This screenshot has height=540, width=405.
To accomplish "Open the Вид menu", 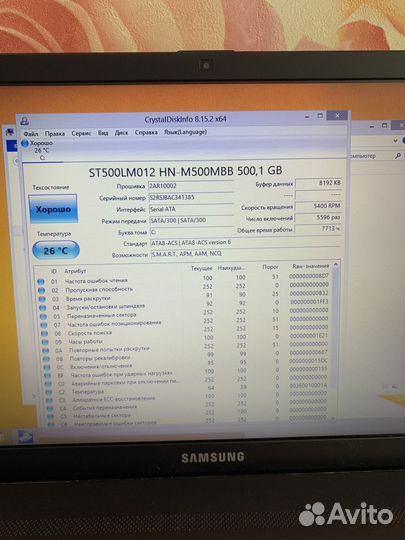I will pyautogui.click(x=103, y=133).
